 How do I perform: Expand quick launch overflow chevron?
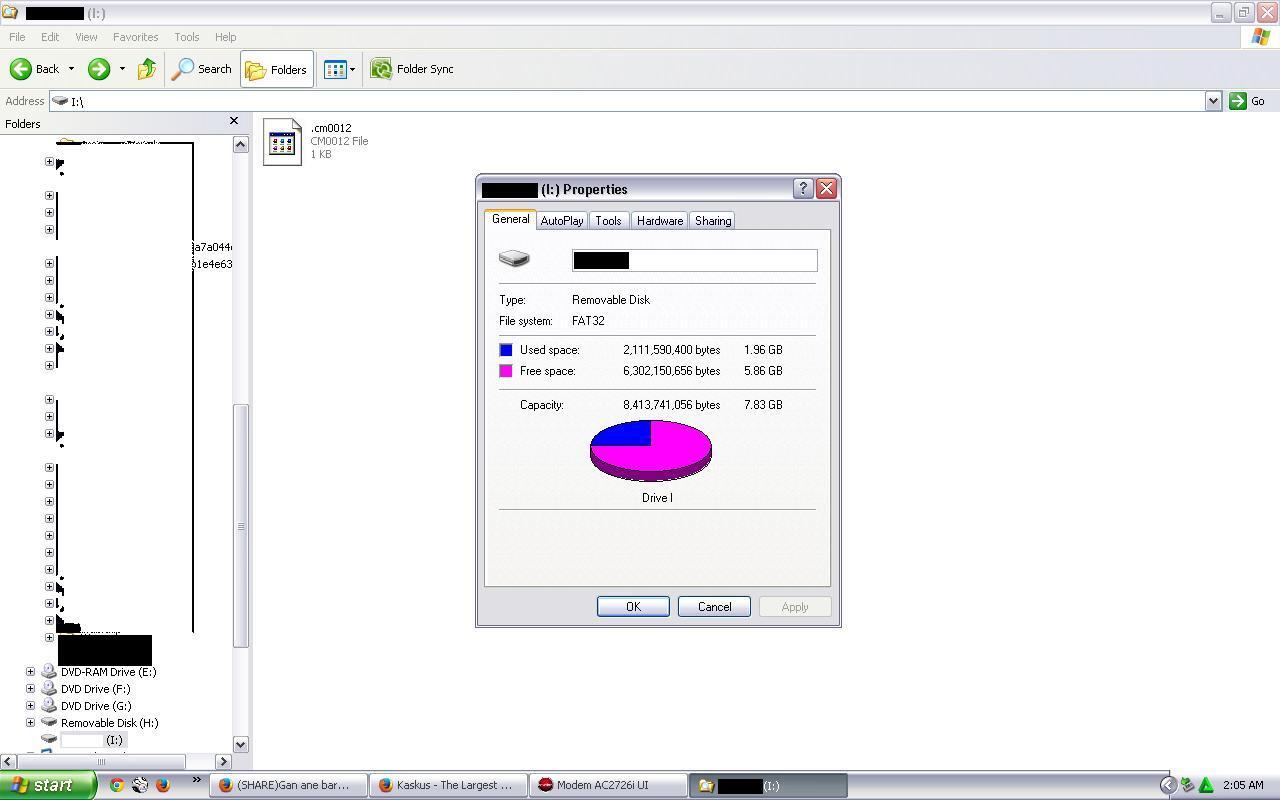(196, 781)
